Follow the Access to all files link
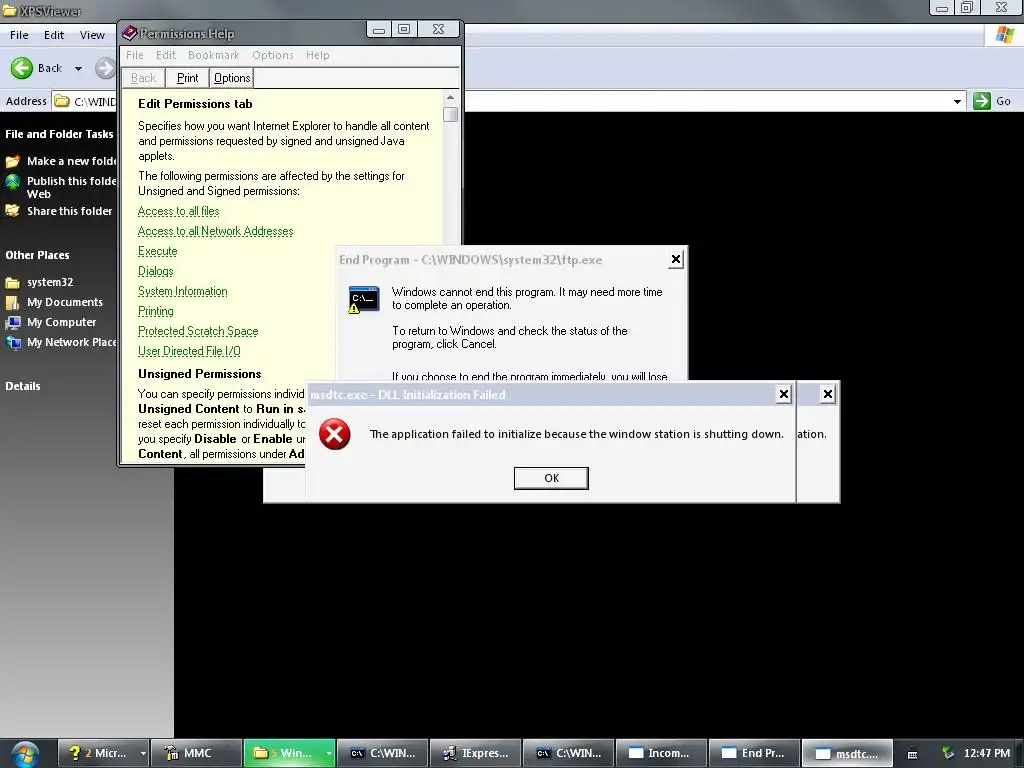The width and height of the screenshot is (1024, 768). [178, 211]
